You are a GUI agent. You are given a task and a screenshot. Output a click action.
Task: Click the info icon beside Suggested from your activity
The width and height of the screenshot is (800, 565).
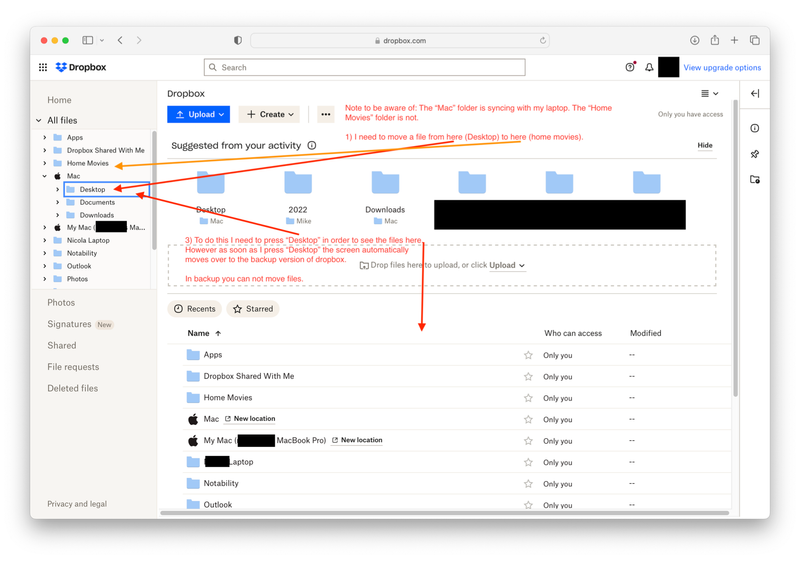click(312, 145)
